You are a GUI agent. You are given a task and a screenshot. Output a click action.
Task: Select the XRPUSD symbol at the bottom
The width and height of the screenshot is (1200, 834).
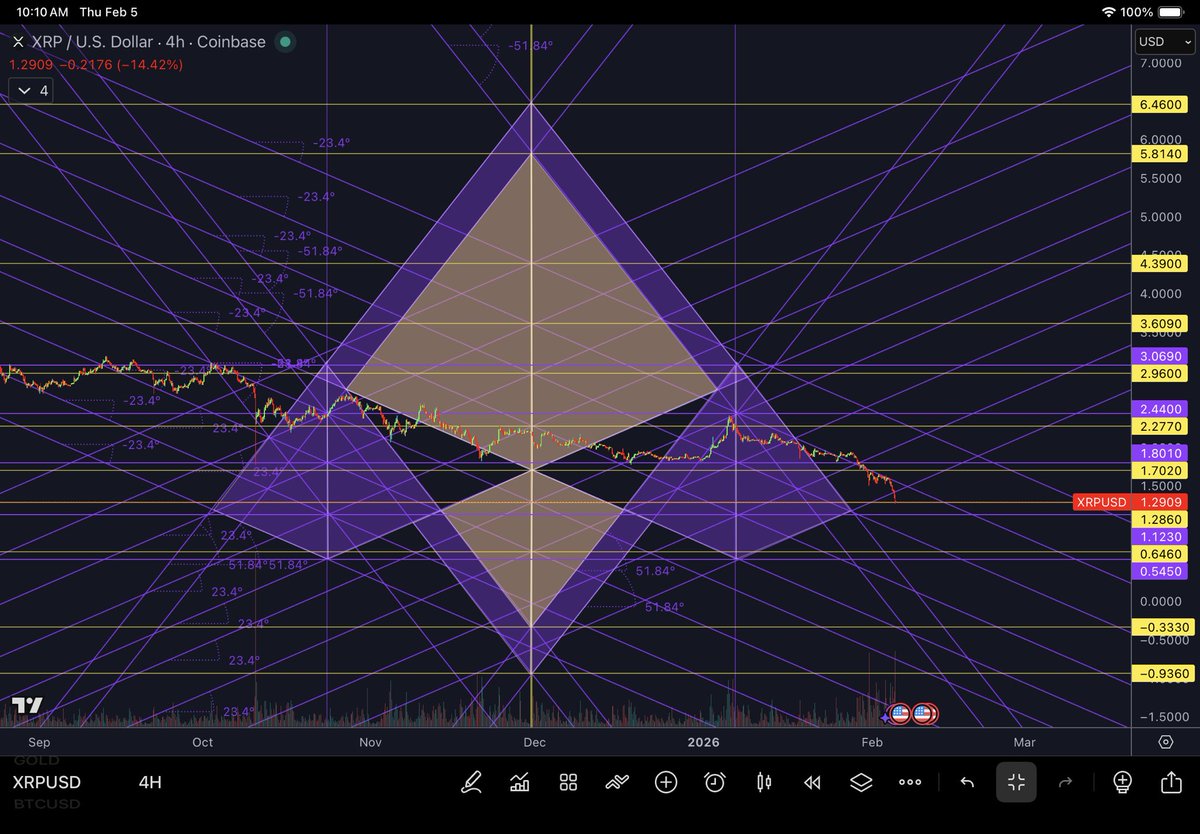click(47, 783)
